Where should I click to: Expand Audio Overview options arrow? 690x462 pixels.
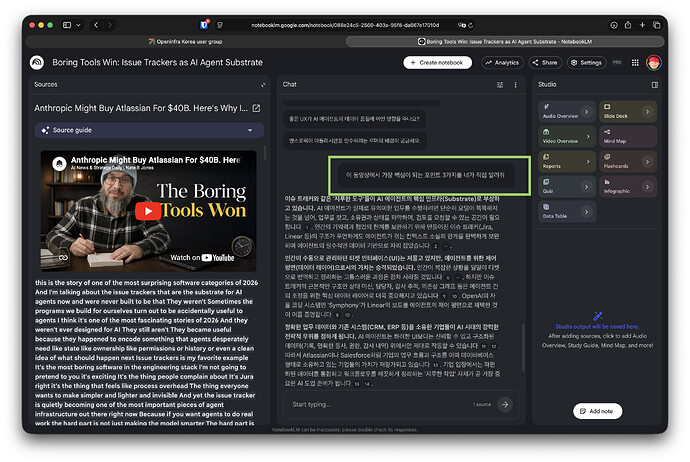586,112
